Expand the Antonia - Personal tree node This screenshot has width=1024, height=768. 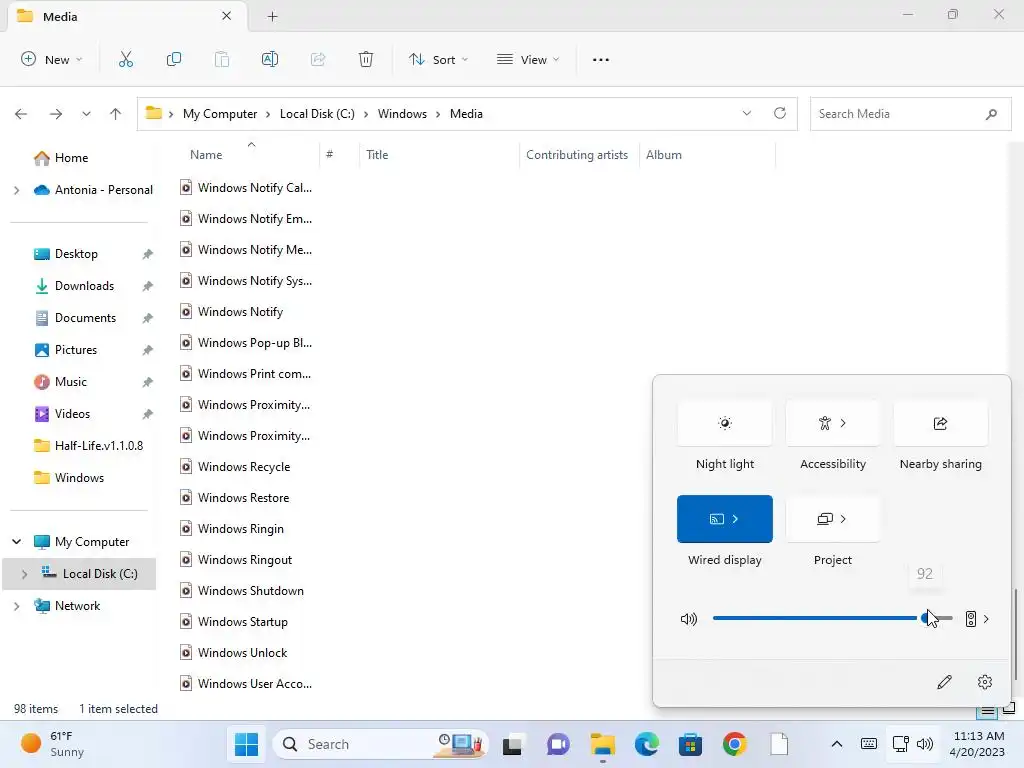[x=16, y=190]
